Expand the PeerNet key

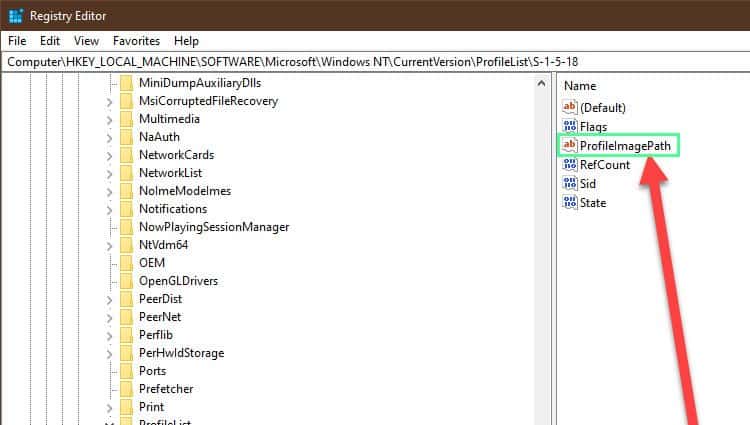click(110, 318)
